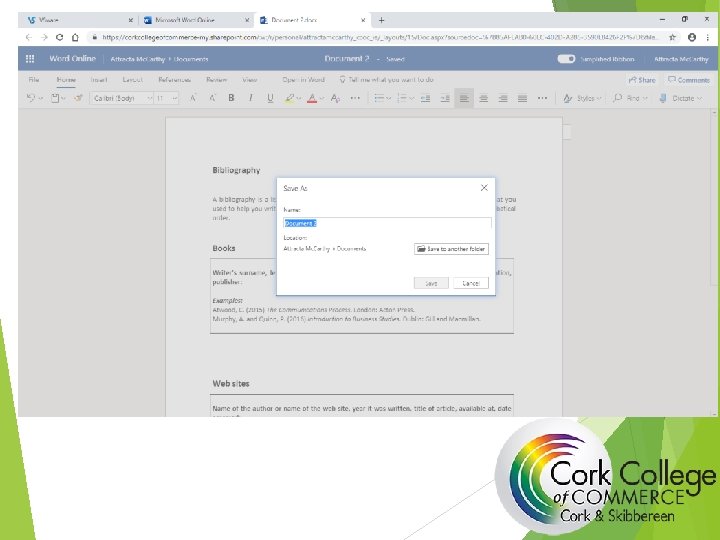Apply text highlight color
This screenshot has width=720, height=540.
coord(289,98)
